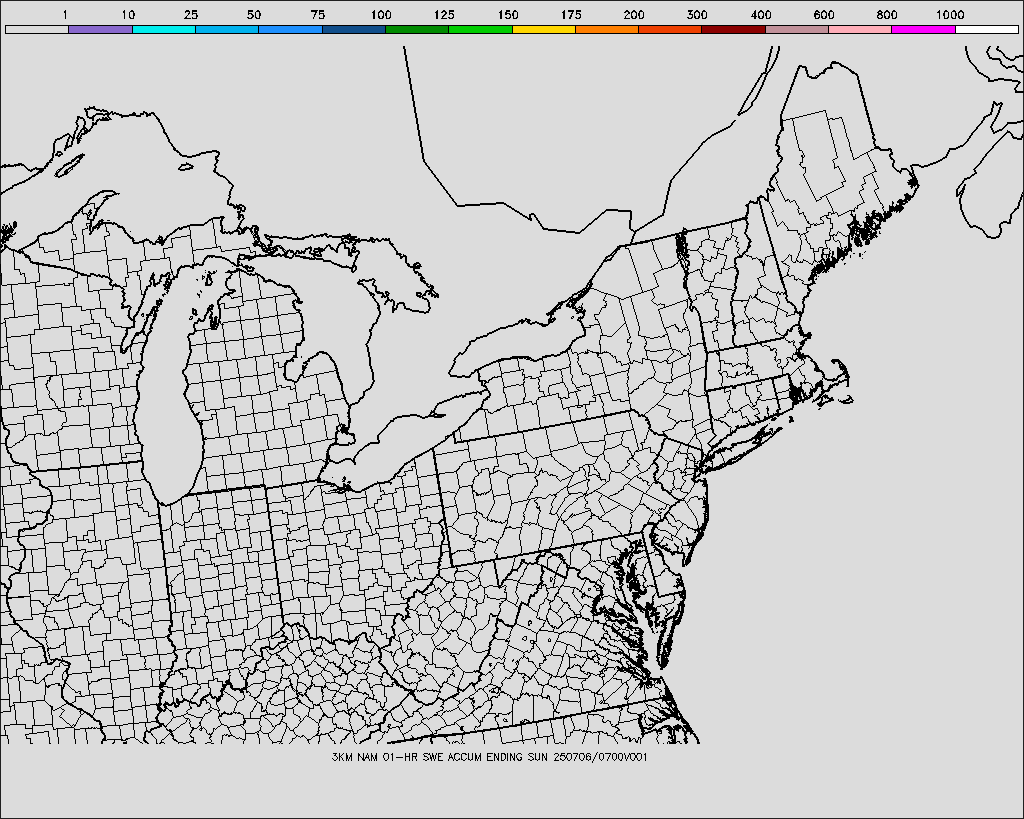Image resolution: width=1024 pixels, height=819 pixels.
Task: Click the red-orange segment between 200 and 300
Action: (x=670, y=29)
